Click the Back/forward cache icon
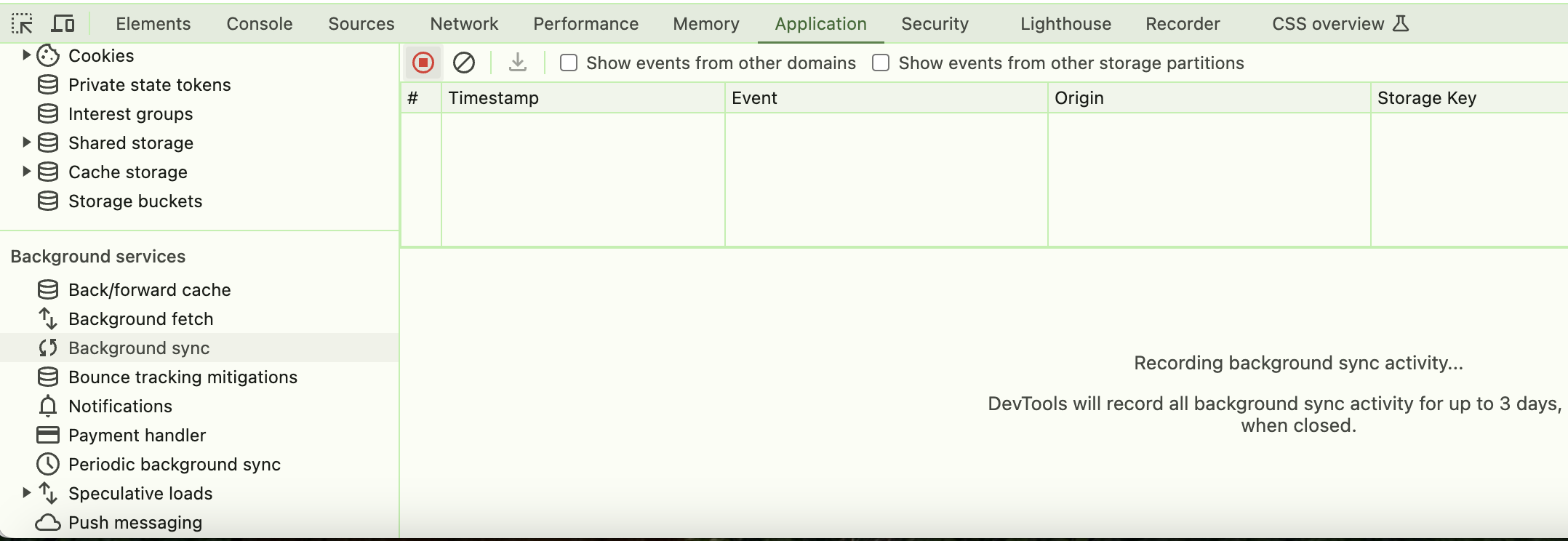The width and height of the screenshot is (1568, 541). click(48, 289)
